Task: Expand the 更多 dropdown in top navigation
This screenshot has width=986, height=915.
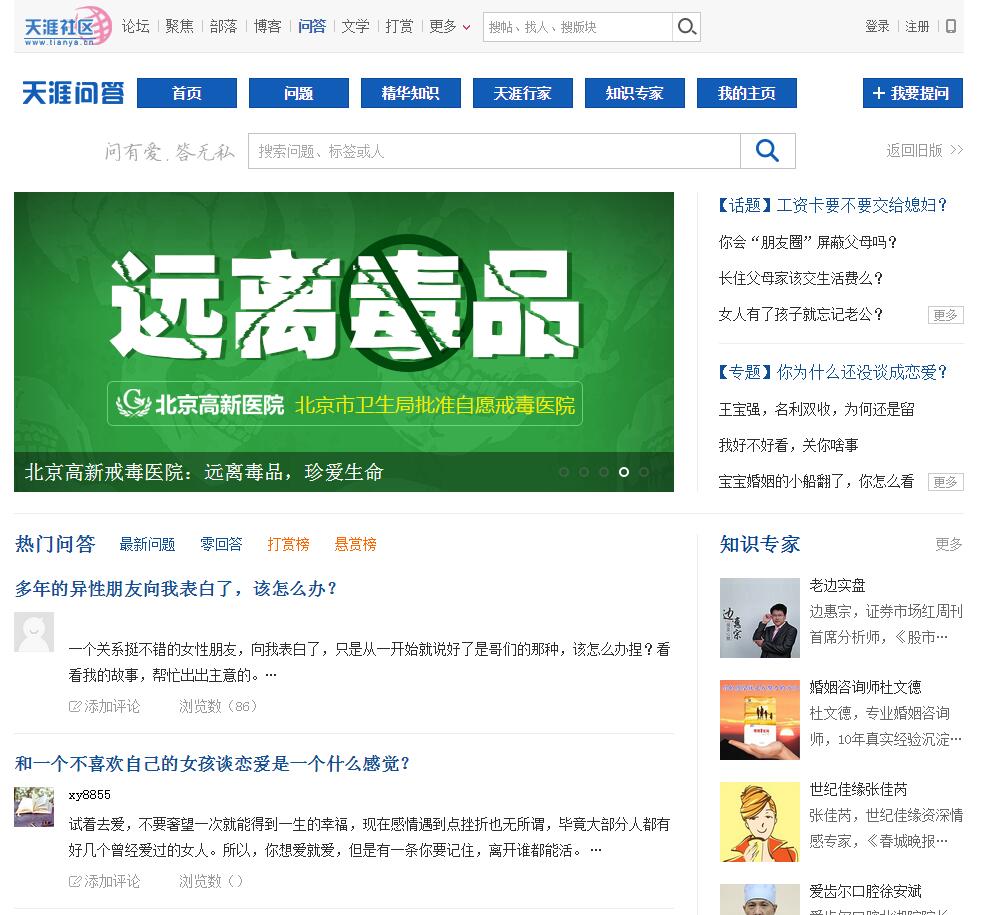Action: click(449, 26)
